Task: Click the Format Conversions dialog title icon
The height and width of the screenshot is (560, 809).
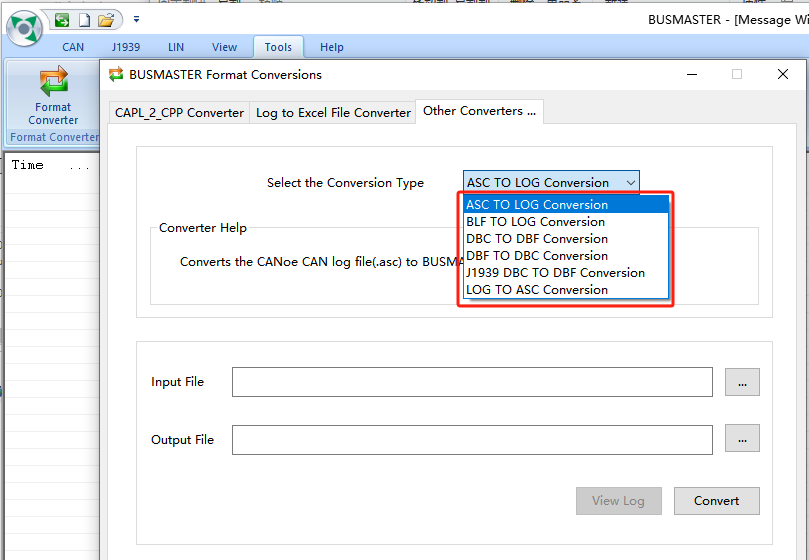Action: pos(116,74)
